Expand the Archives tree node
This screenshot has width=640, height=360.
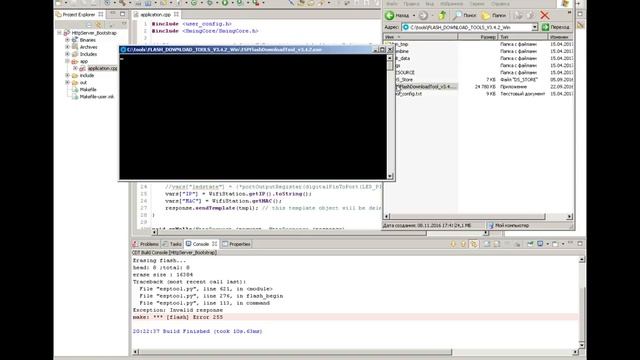point(67,47)
